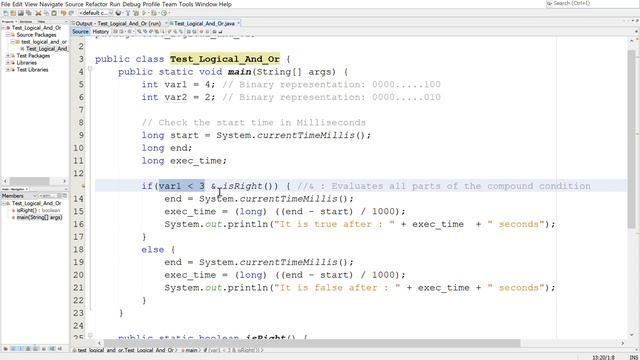Click the red Start Macro Recording icon
Image resolution: width=640 pixels, height=360 pixels.
[x=202, y=31]
